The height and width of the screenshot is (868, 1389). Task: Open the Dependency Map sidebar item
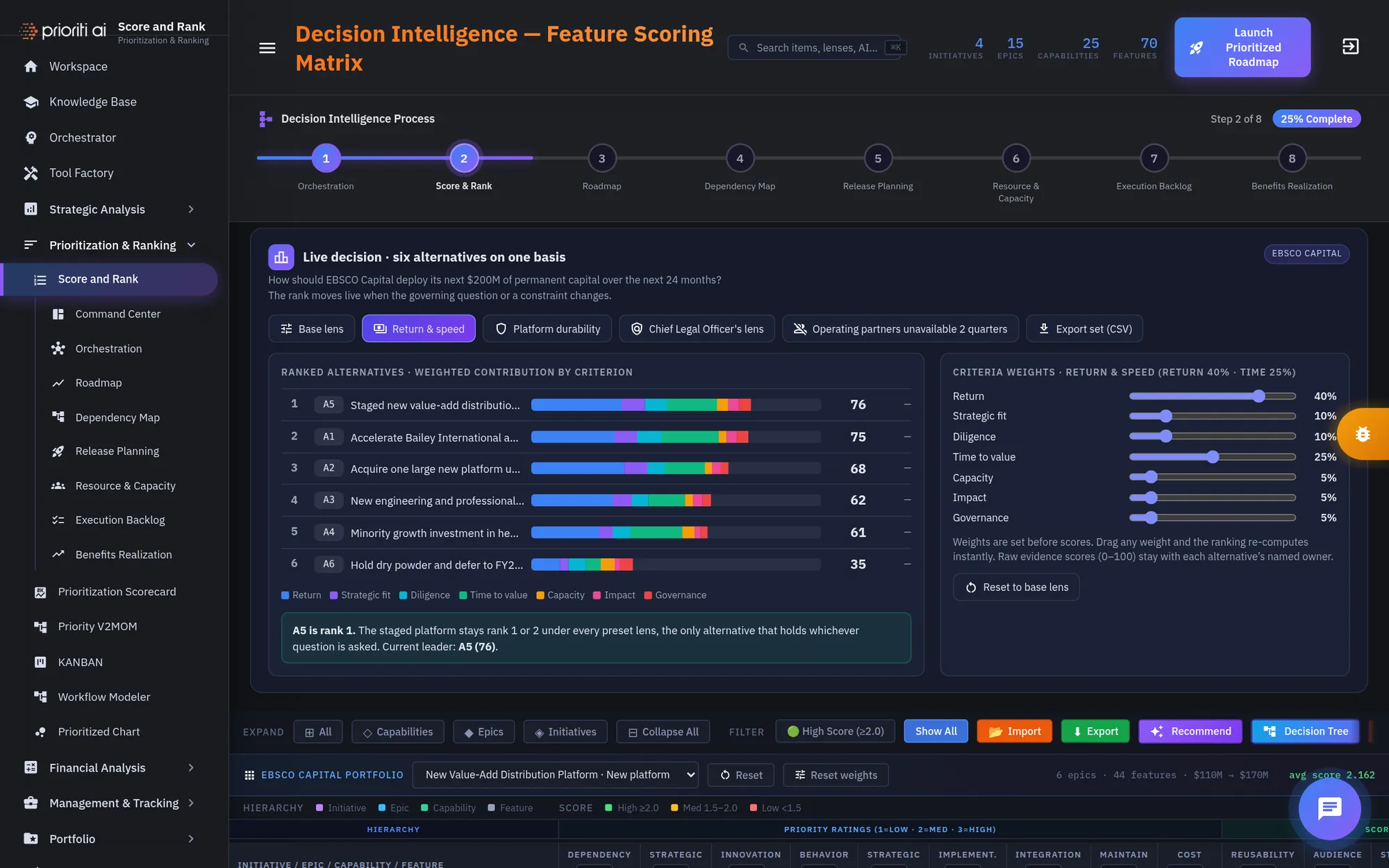point(117,417)
